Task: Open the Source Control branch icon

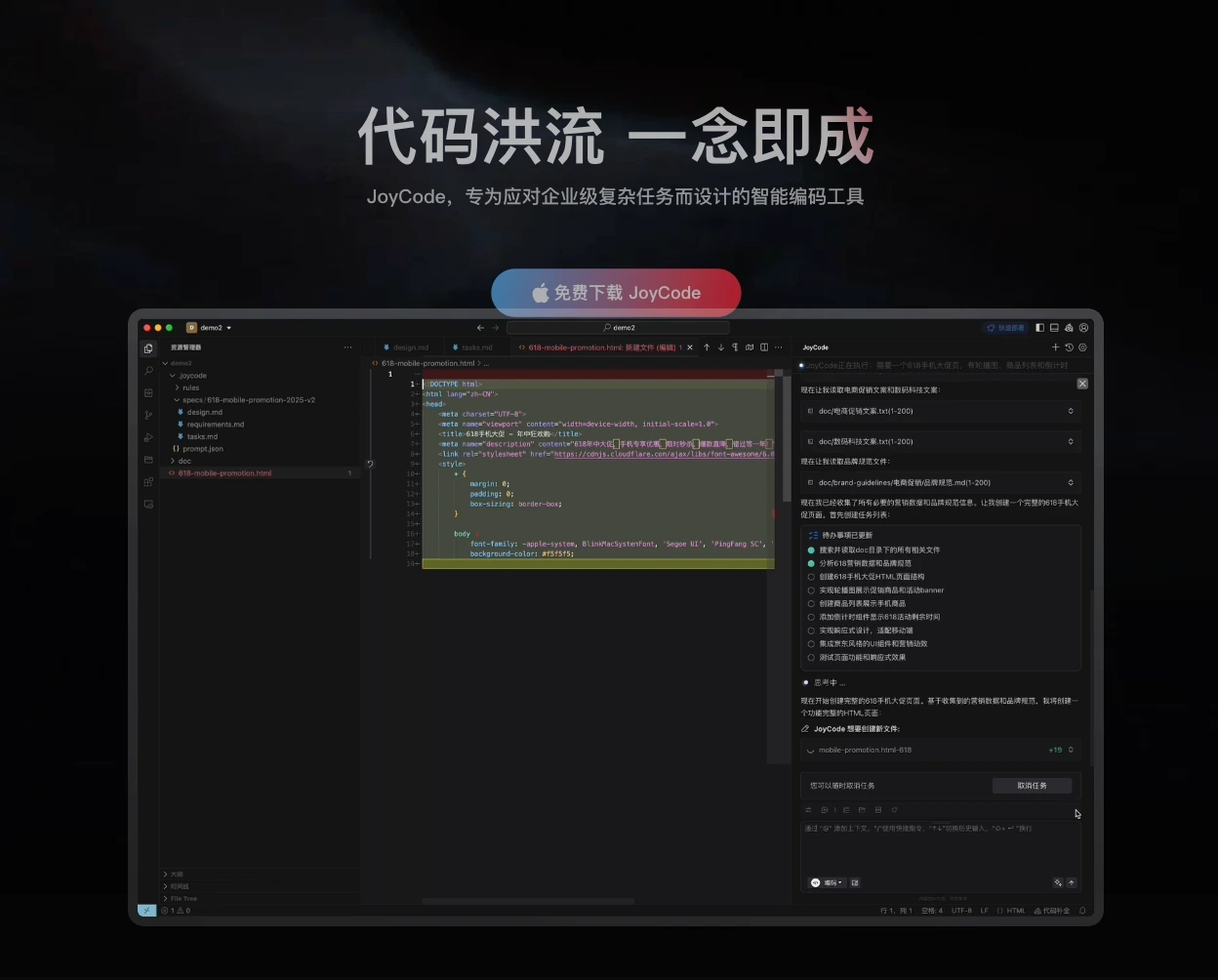Action: [148, 415]
